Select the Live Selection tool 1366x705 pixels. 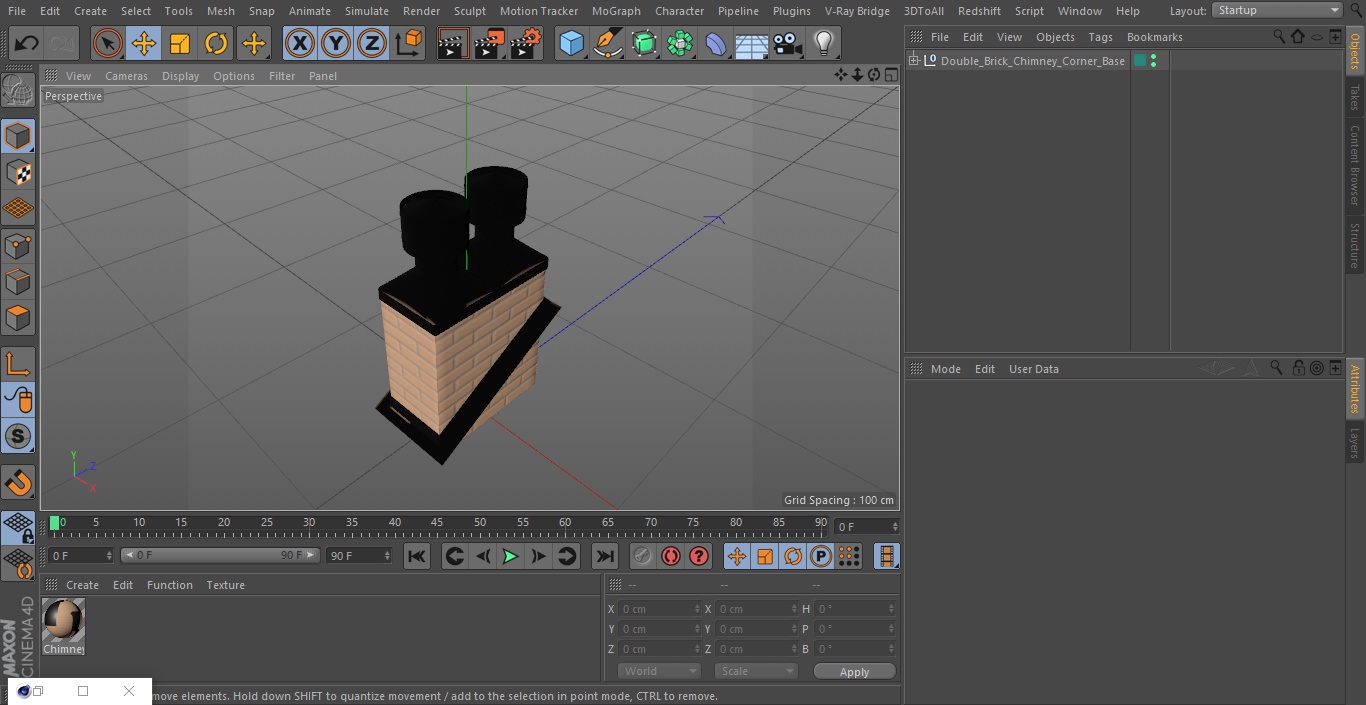pos(107,43)
